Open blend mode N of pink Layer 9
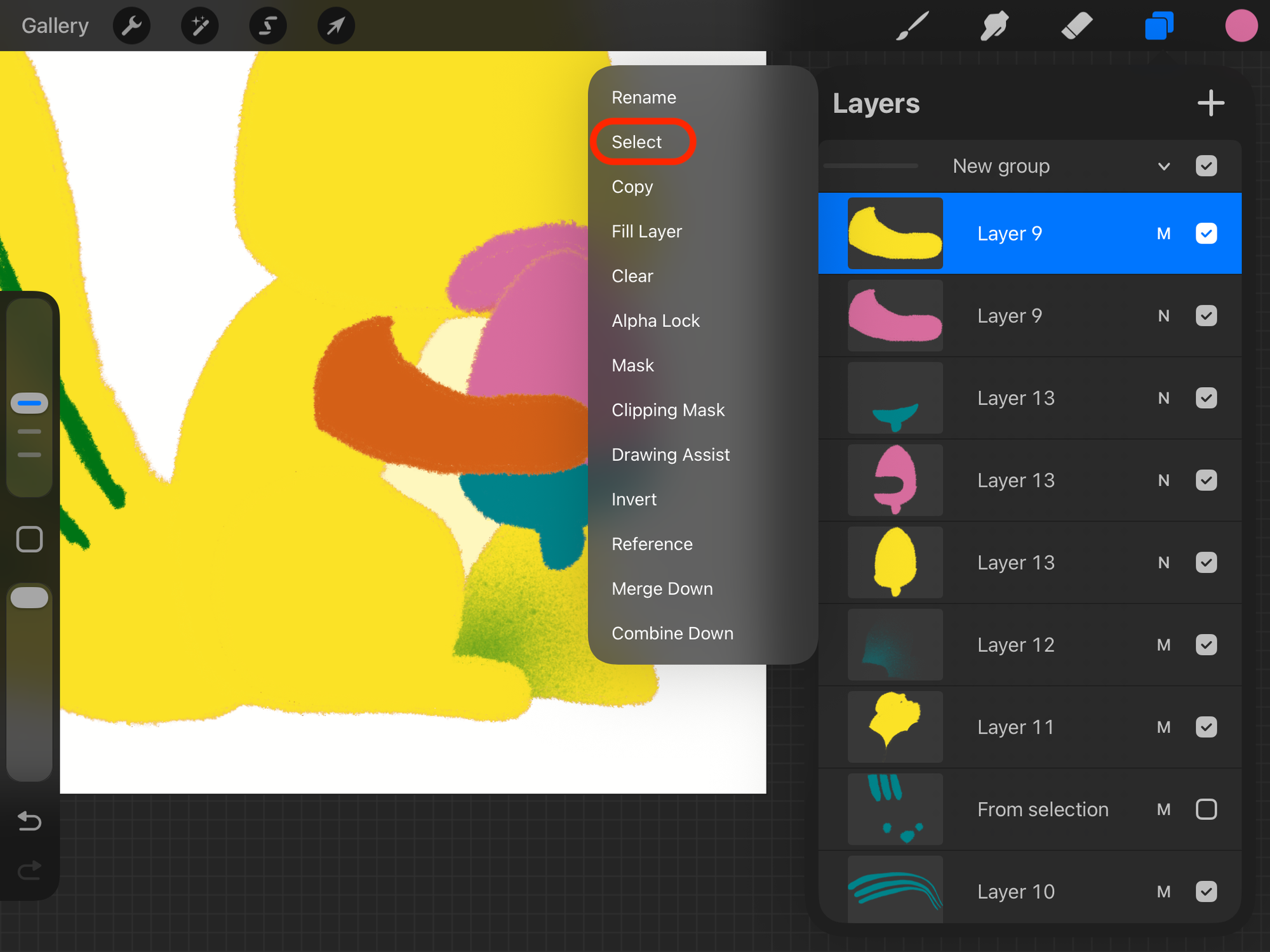Image resolution: width=1270 pixels, height=952 pixels. [x=1163, y=316]
